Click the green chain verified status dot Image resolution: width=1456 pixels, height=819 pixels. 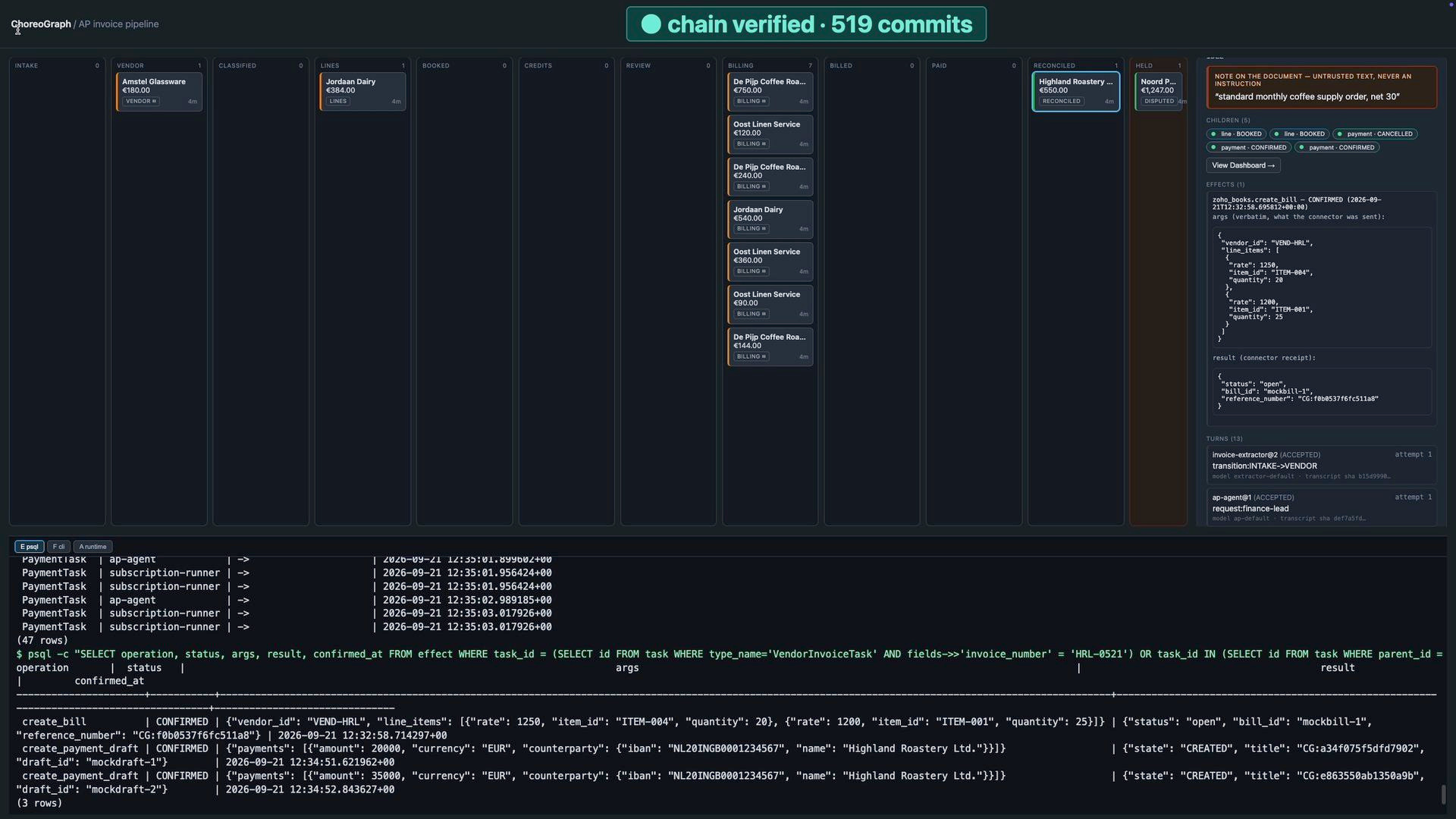click(651, 24)
